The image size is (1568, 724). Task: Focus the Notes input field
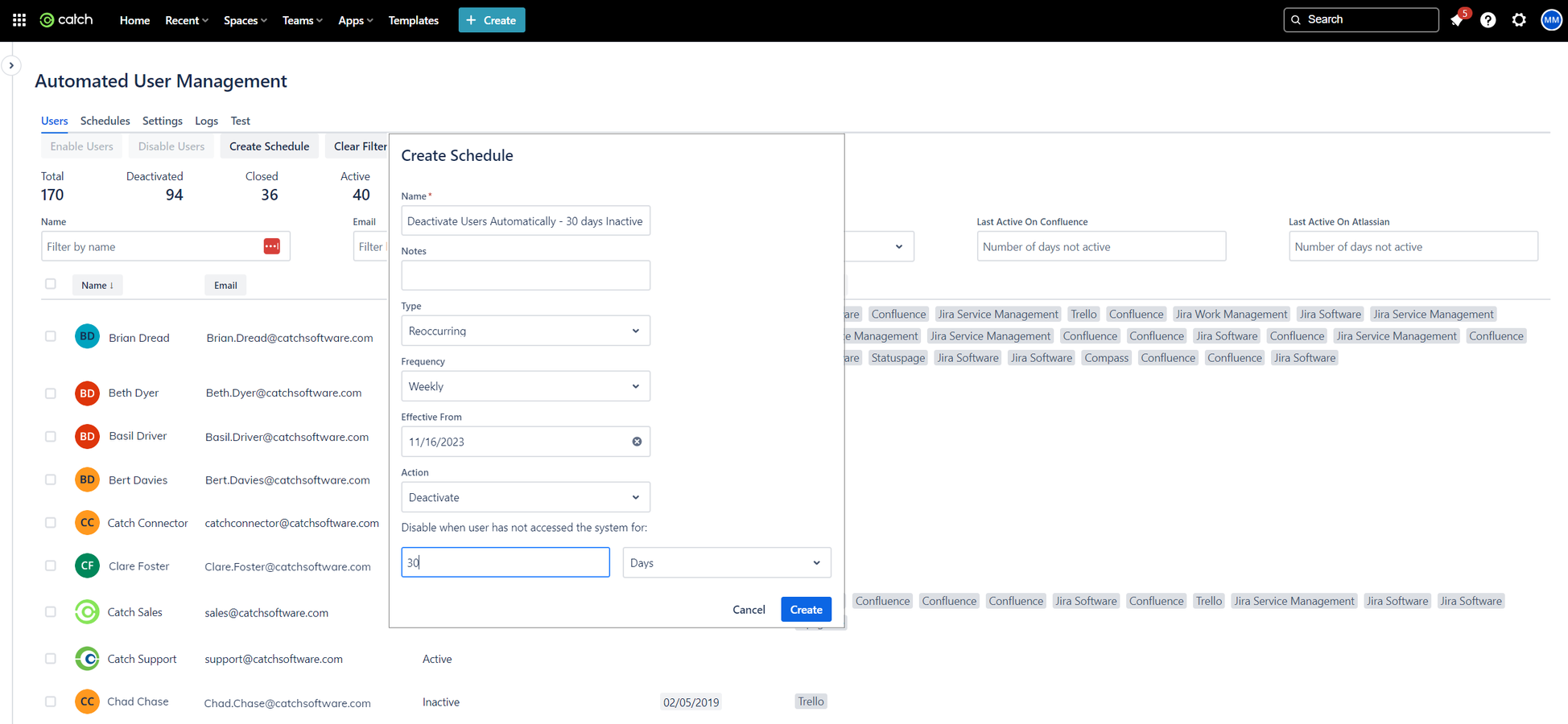526,275
